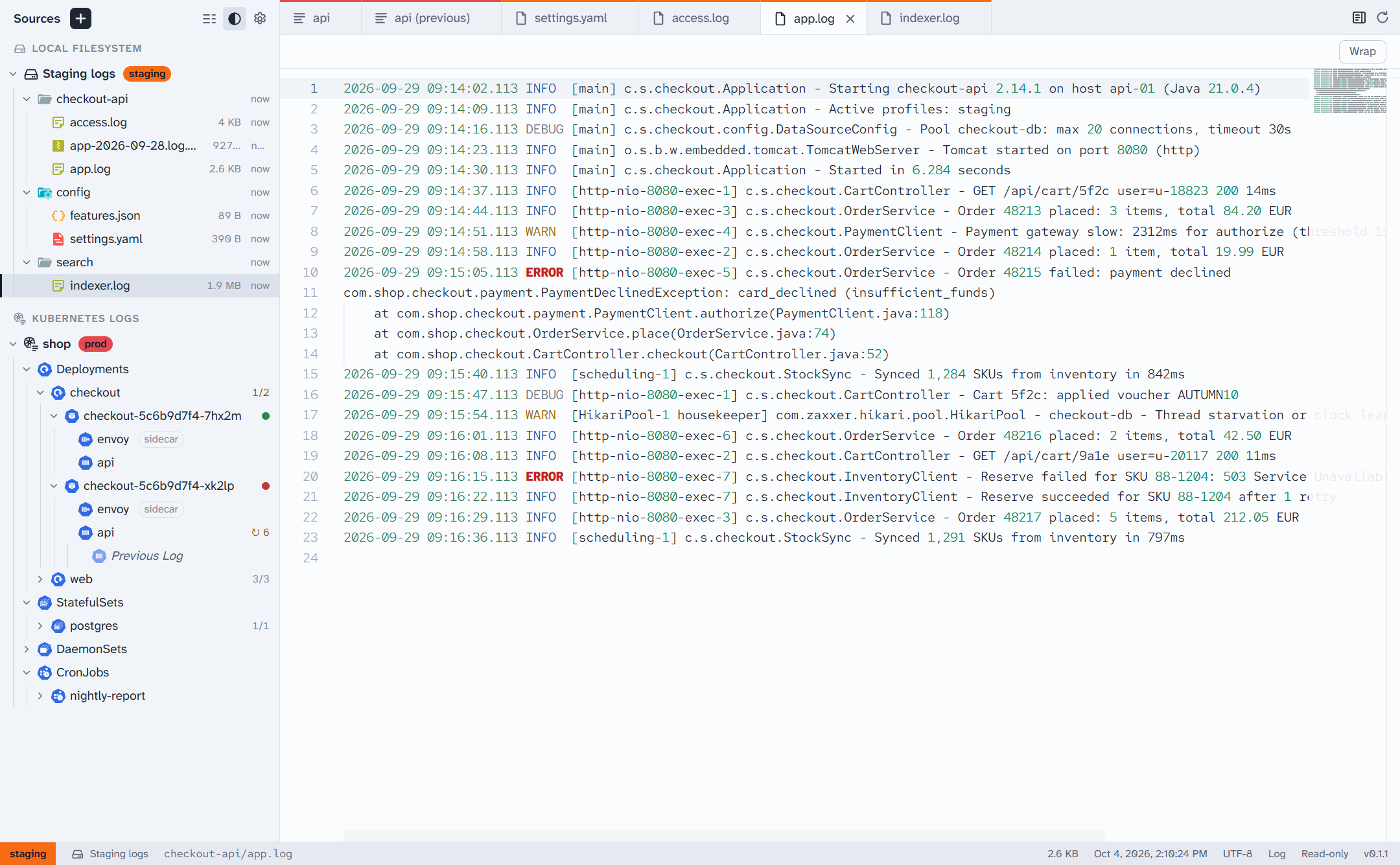This screenshot has width=1400, height=865.
Task: Toggle split view layout icon
Action: click(x=1359, y=17)
